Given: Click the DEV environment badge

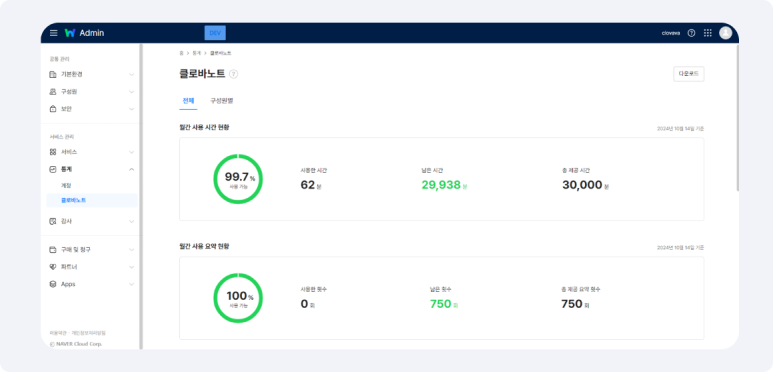Looking at the screenshot, I should pyautogui.click(x=215, y=33).
